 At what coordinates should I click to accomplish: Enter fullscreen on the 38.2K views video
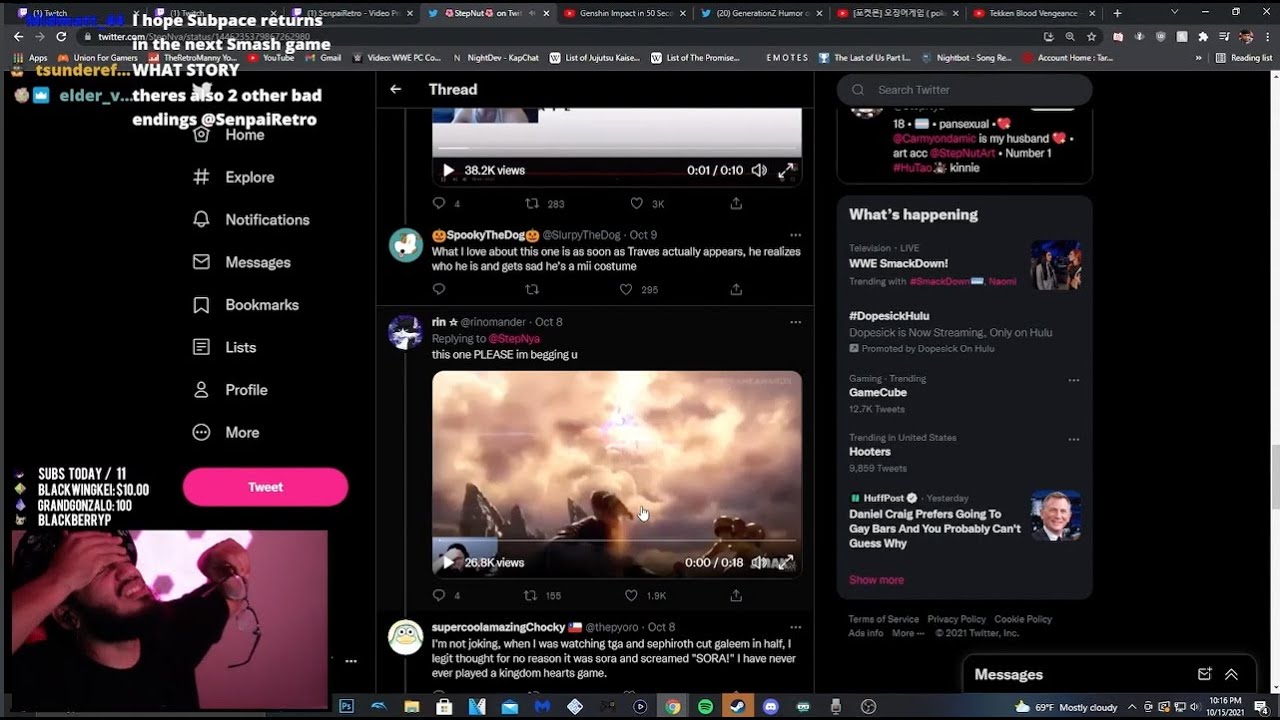(787, 170)
